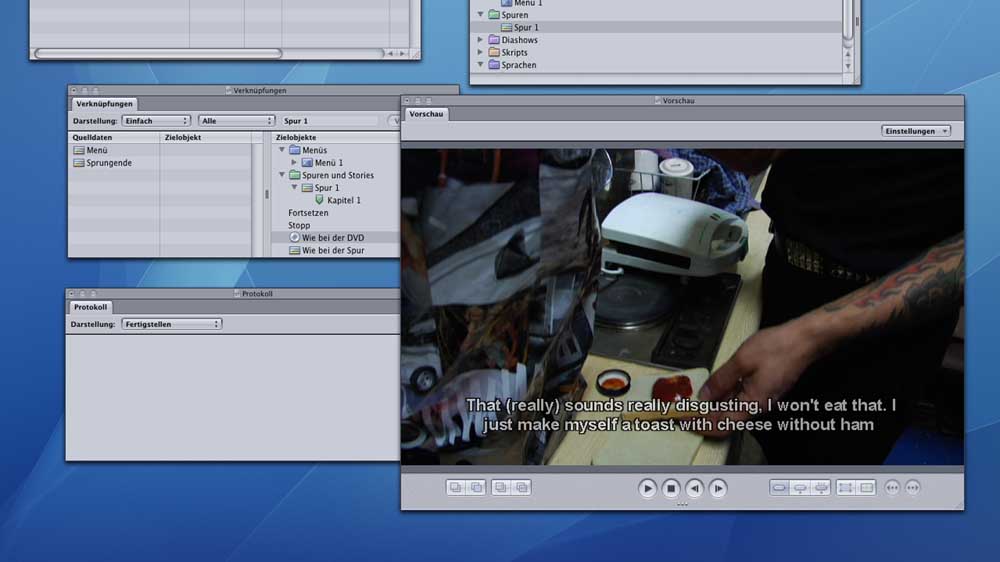Image resolution: width=1000 pixels, height=562 pixels.
Task: Open the Darstellung dropdown set to Einfach
Action: click(157, 121)
